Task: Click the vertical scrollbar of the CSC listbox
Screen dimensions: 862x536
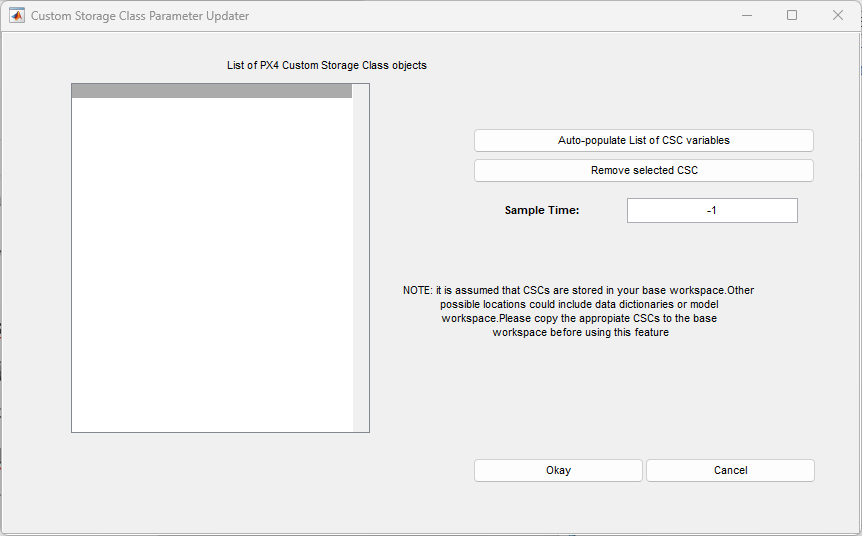Action: coord(361,258)
